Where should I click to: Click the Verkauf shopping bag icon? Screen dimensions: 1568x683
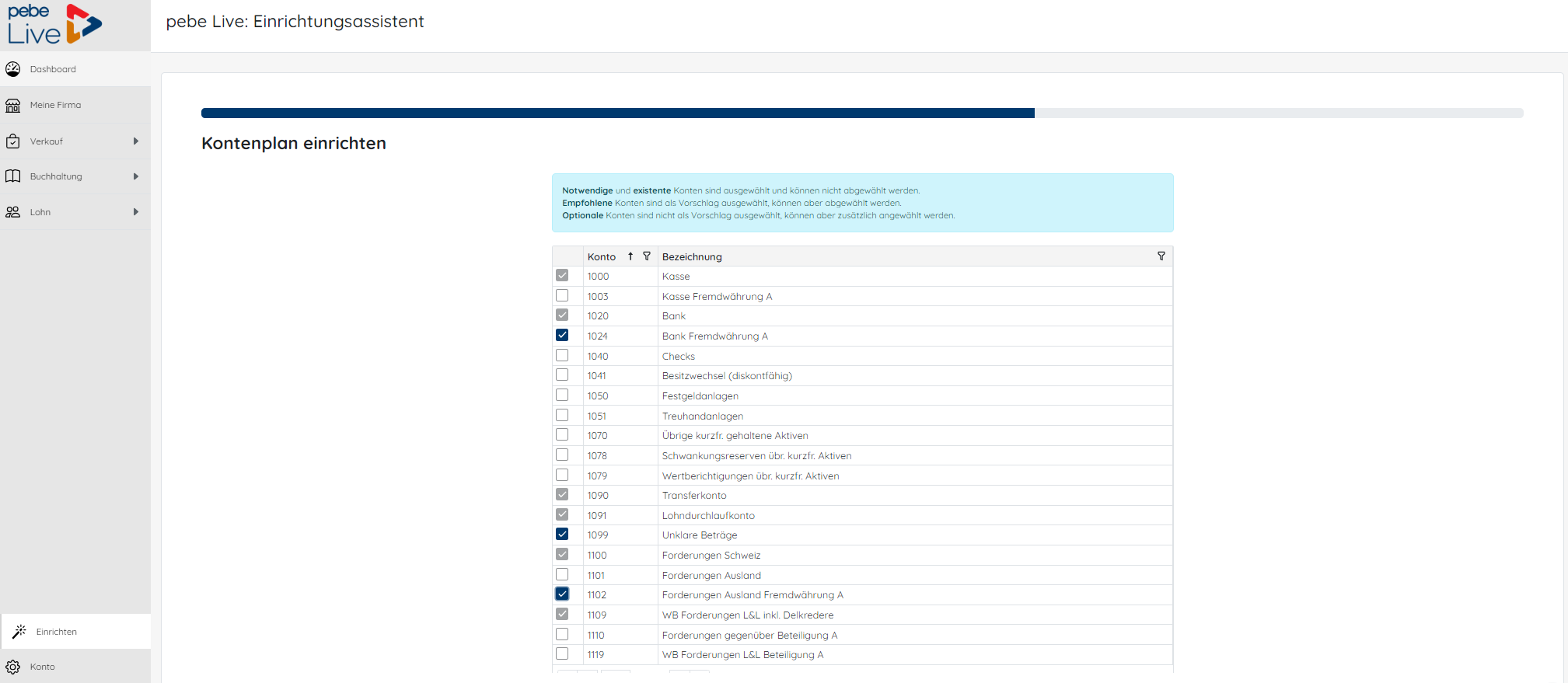pos(13,141)
